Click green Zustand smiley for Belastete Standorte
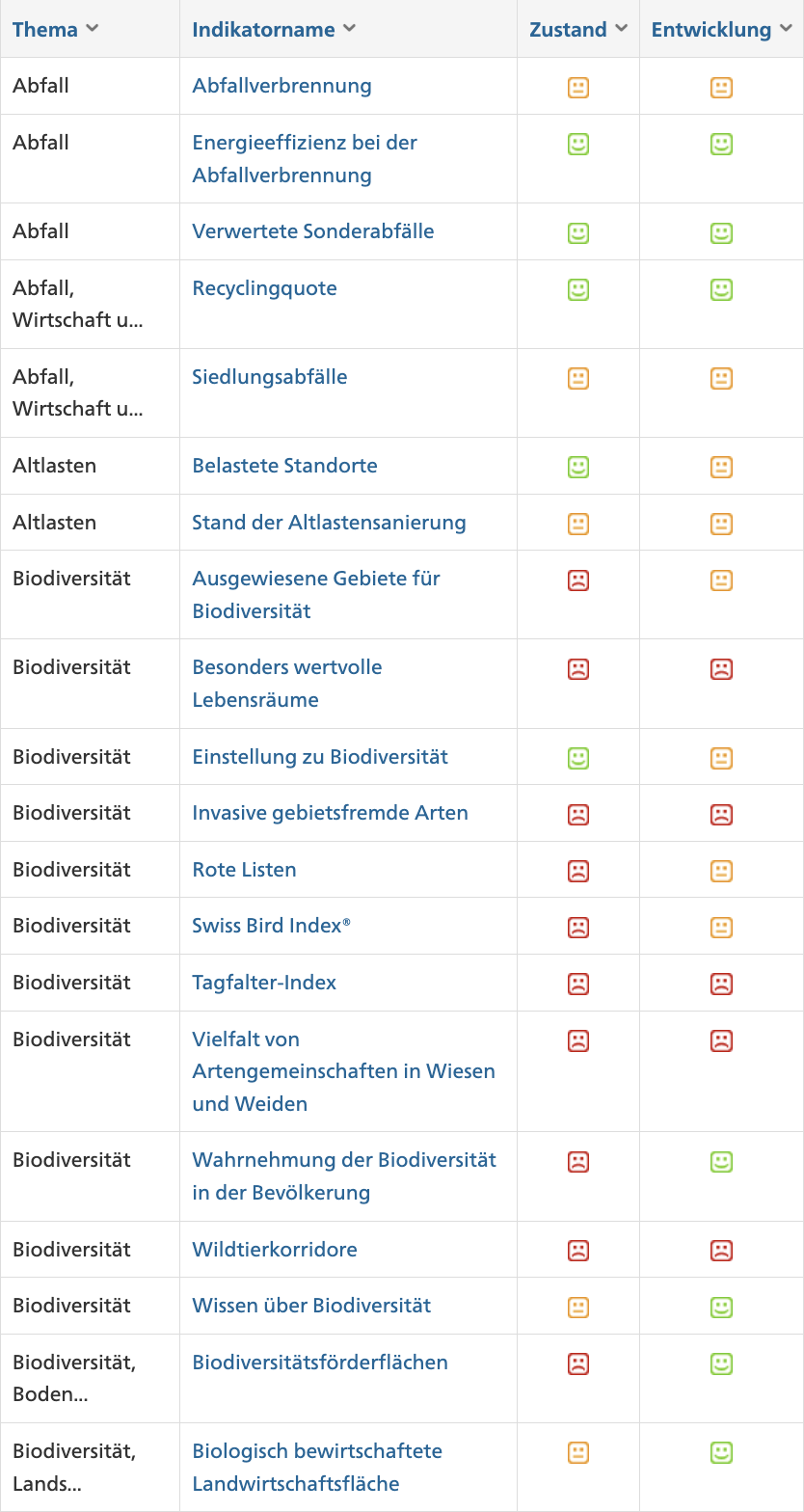 pos(578,467)
